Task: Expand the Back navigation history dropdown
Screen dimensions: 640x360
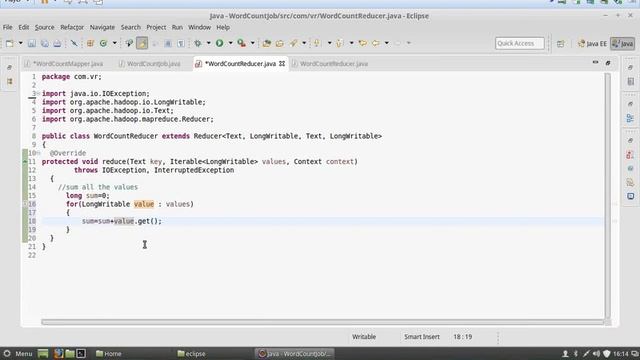Action: click(x=387, y=43)
